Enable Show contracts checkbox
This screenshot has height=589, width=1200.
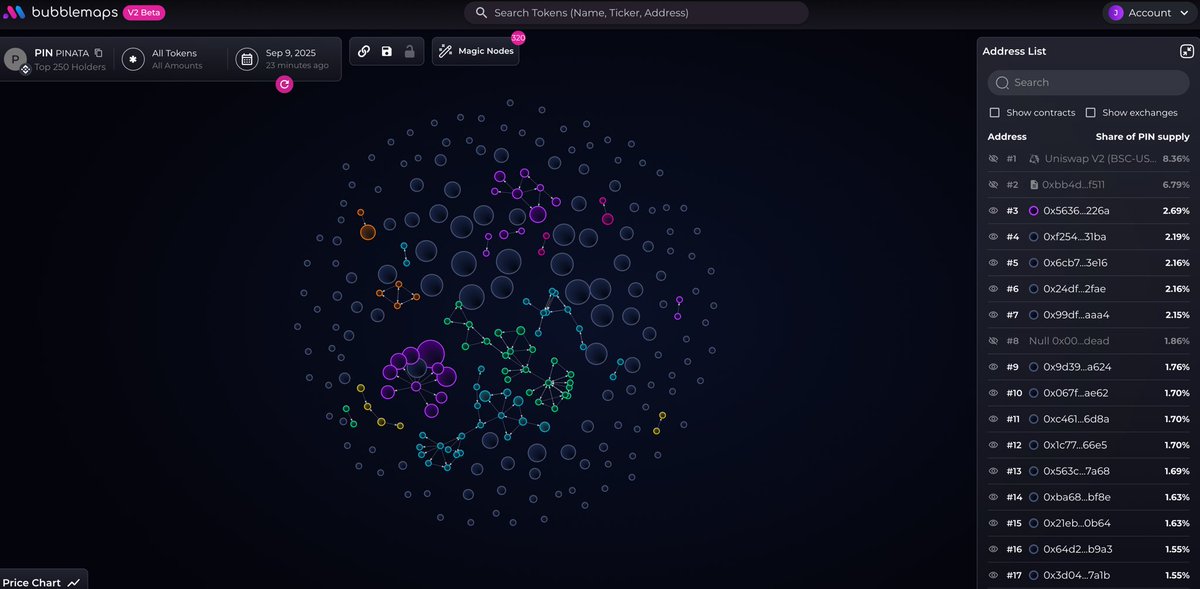994,113
